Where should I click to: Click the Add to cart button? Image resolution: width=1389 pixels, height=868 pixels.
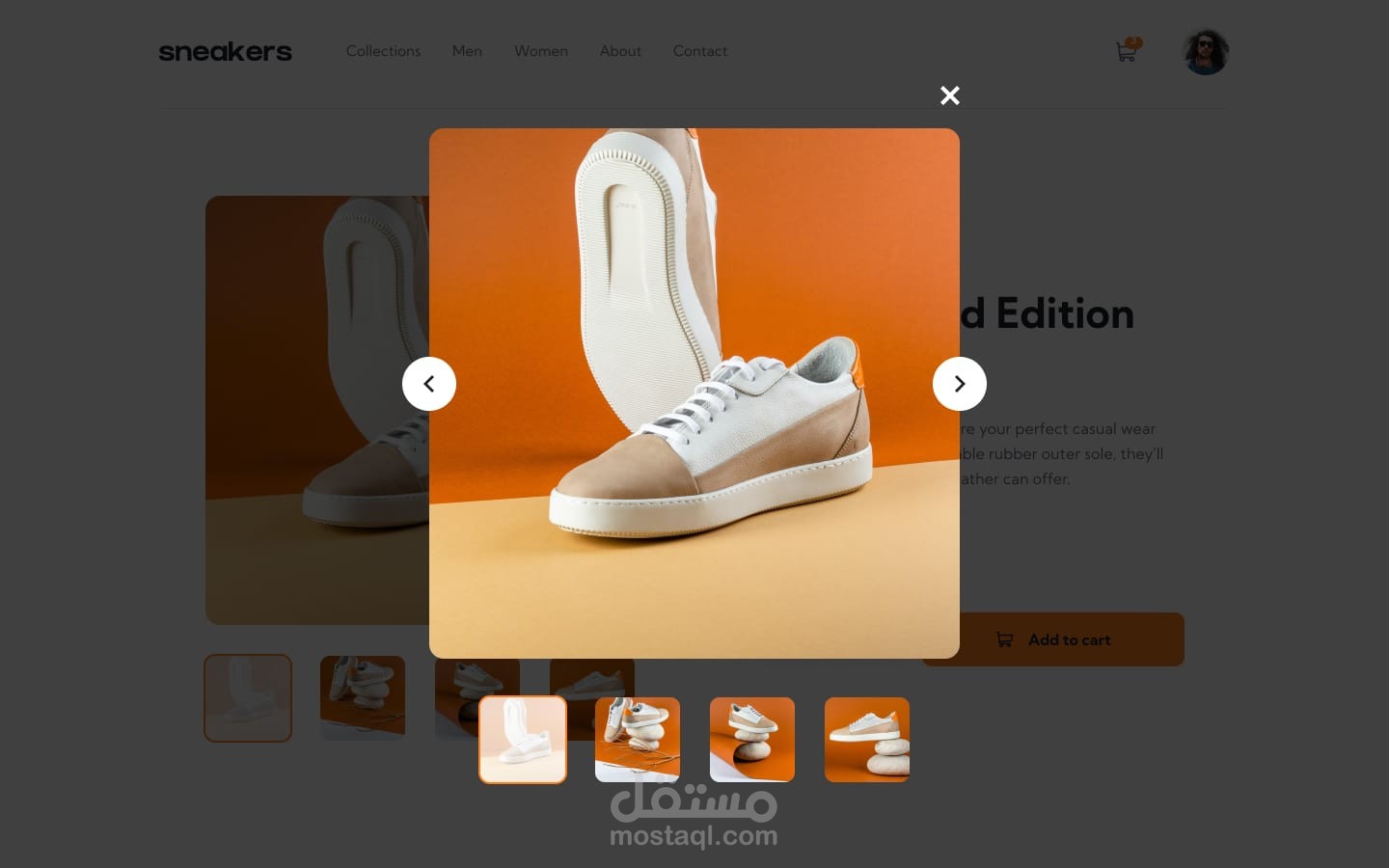tap(1053, 639)
